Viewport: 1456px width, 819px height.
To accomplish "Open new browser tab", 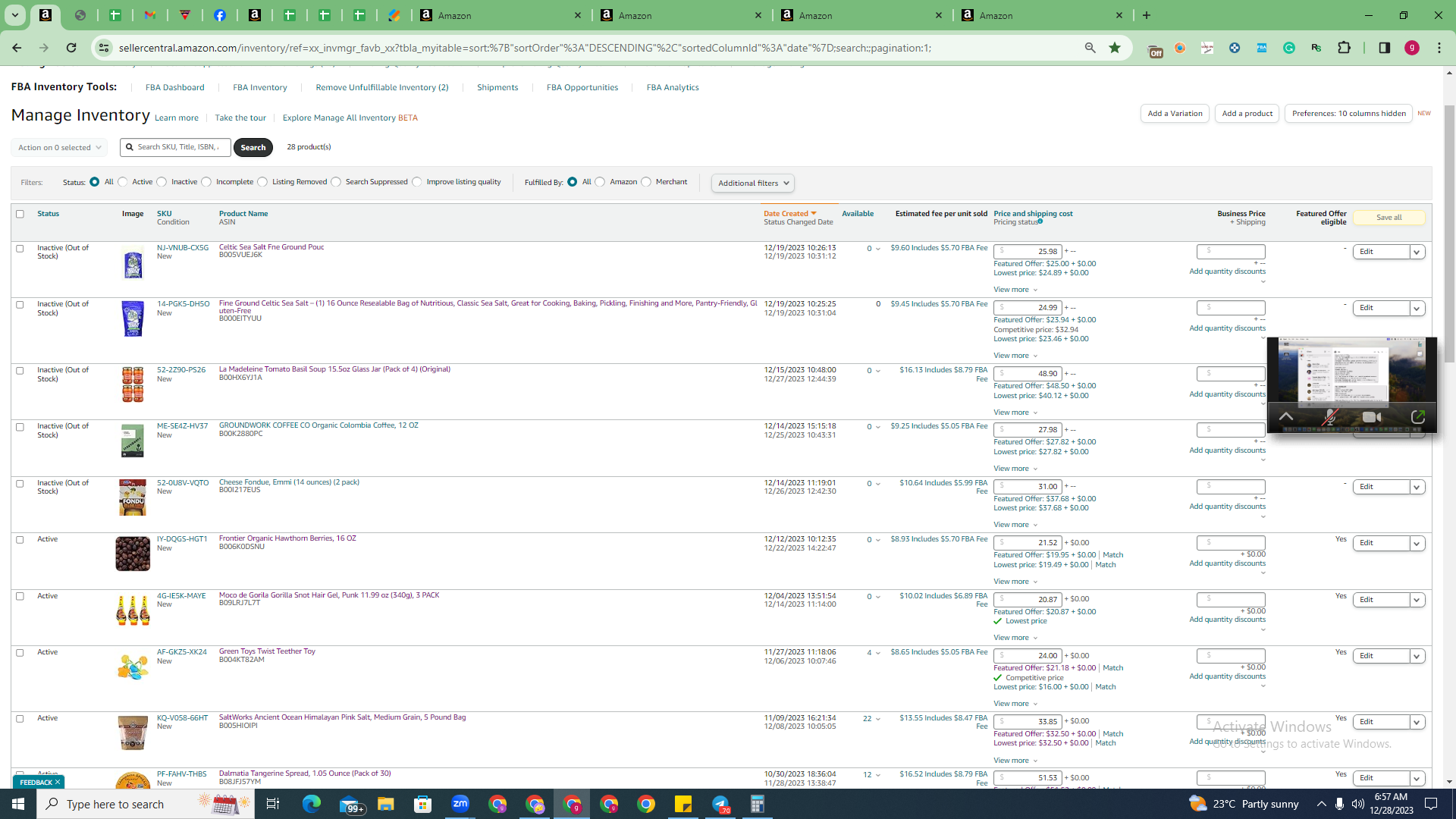I will pos(1147,15).
